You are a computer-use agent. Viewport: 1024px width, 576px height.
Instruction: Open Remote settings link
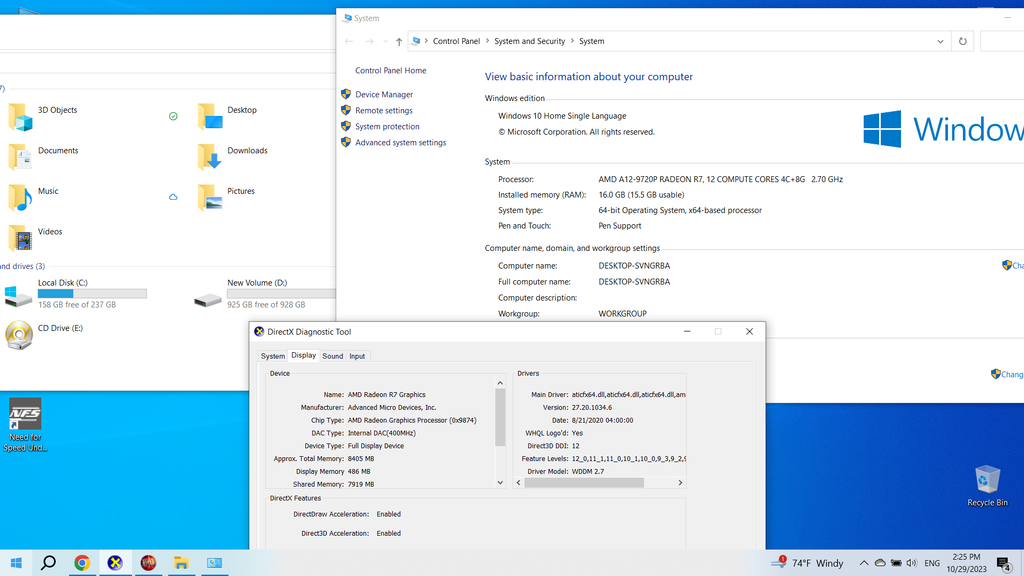point(384,111)
